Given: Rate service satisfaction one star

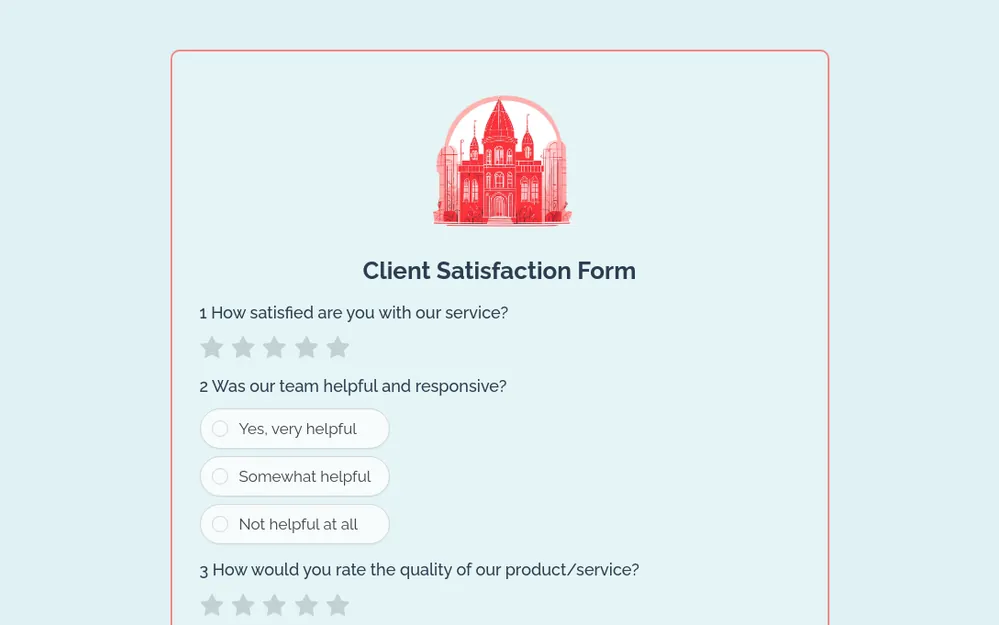Looking at the screenshot, I should (x=212, y=347).
